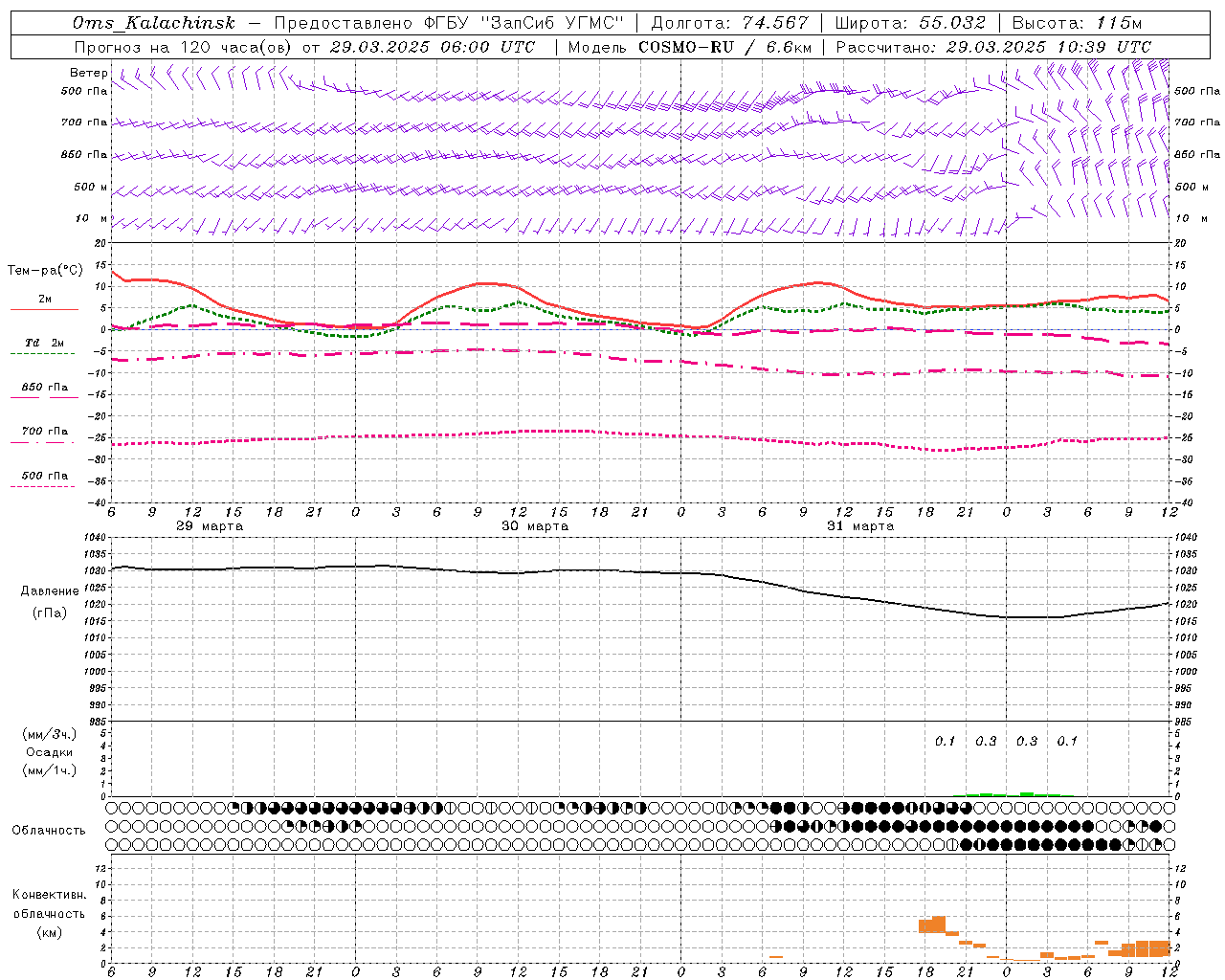Select the elevation text Высота: 115м

click(x=1077, y=23)
